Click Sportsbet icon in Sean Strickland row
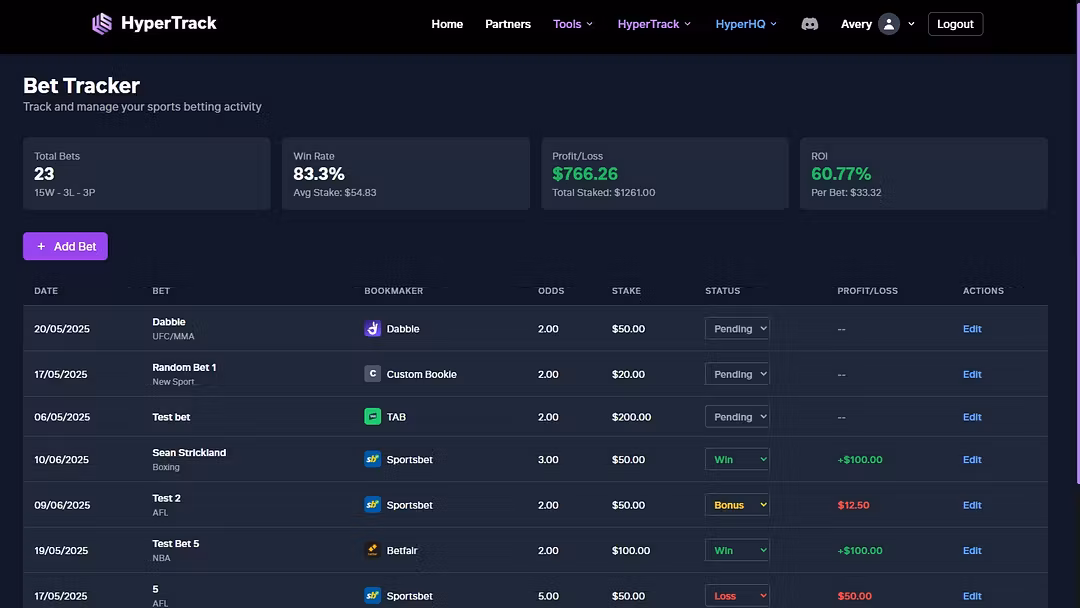1080x608 pixels. point(373,459)
